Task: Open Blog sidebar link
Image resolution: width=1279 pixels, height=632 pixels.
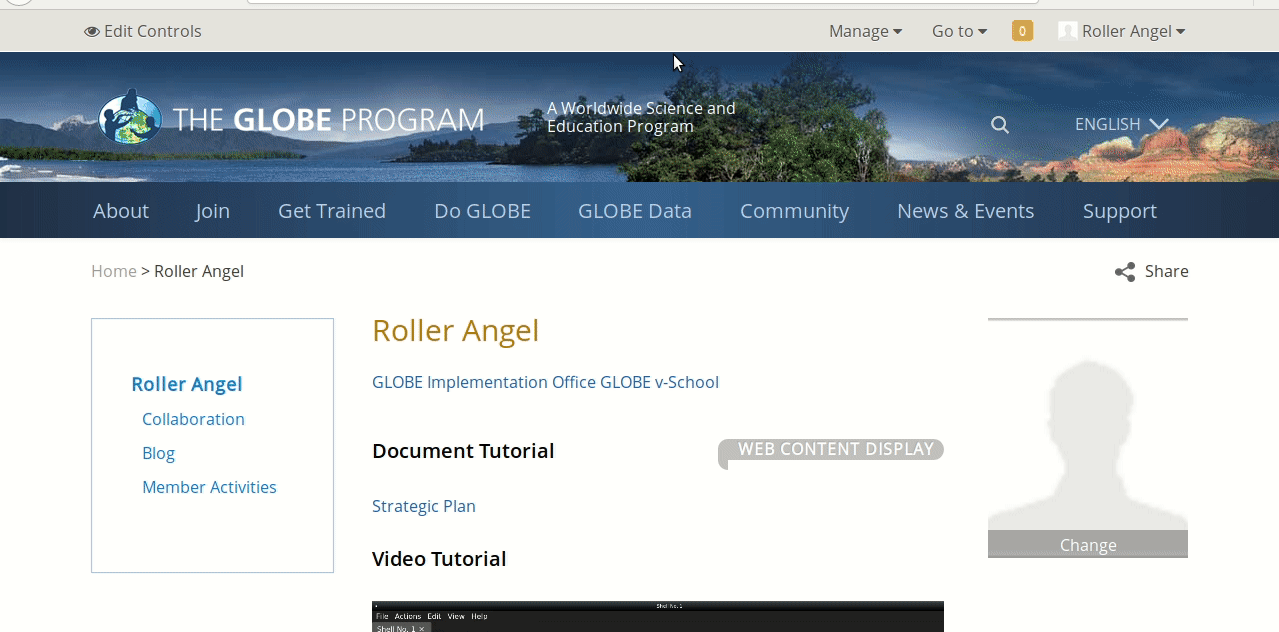Action: click(x=158, y=453)
